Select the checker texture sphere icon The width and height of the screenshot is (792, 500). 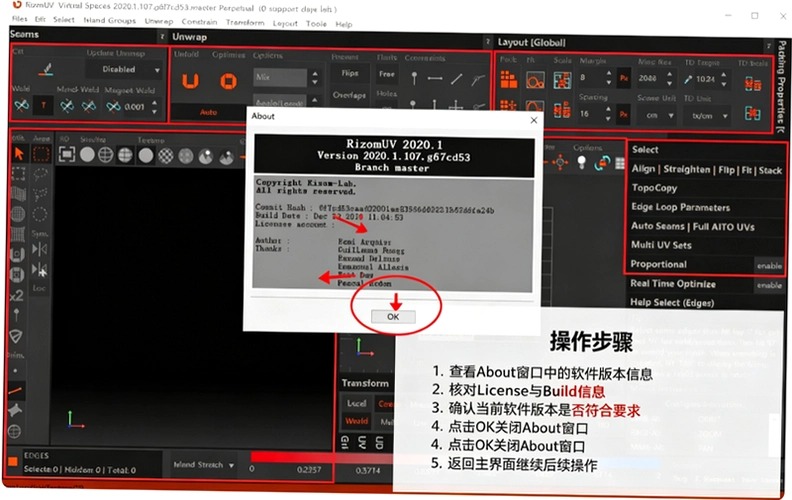pyautogui.click(x=166, y=156)
